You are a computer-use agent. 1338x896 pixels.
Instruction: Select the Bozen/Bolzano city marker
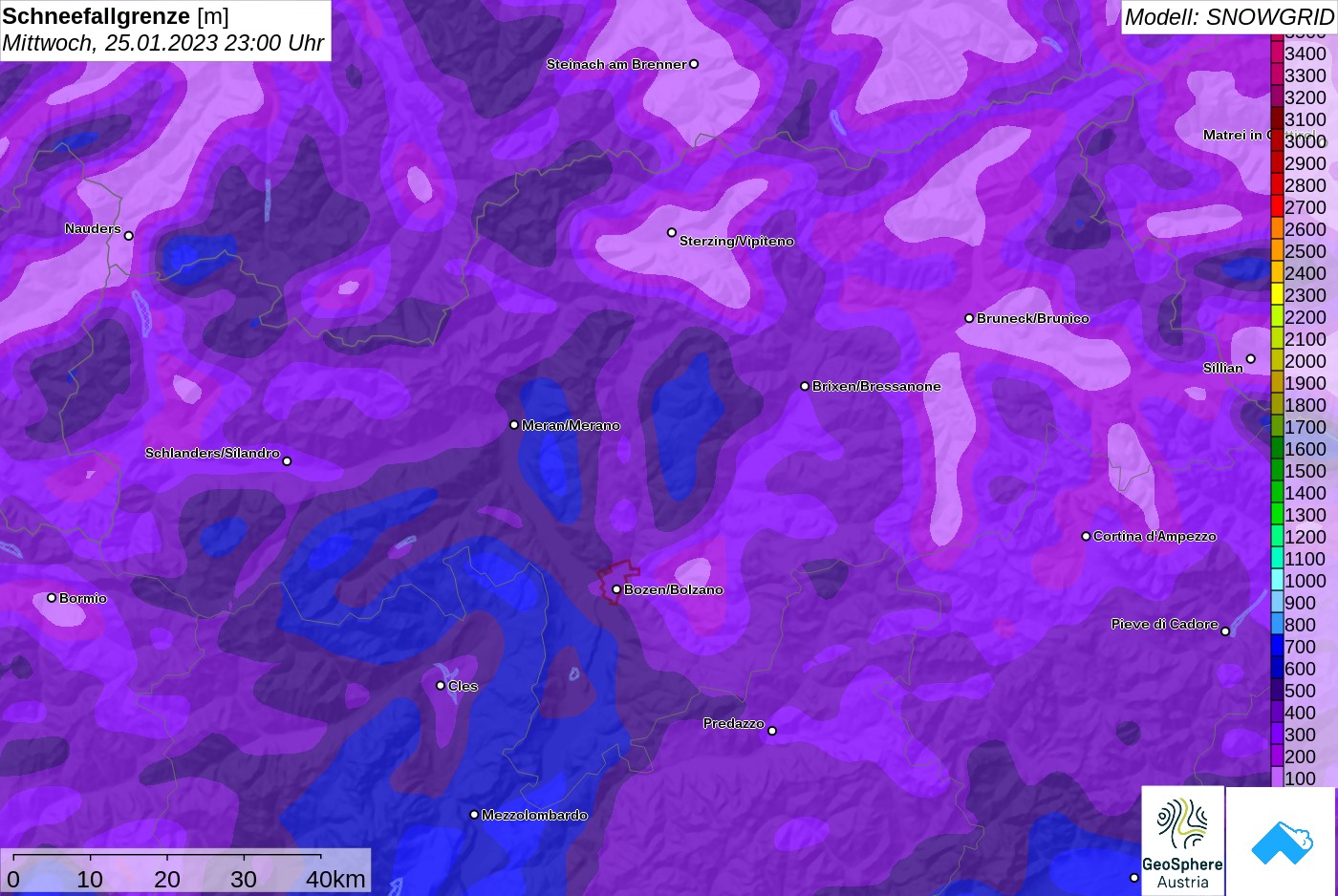[616, 589]
